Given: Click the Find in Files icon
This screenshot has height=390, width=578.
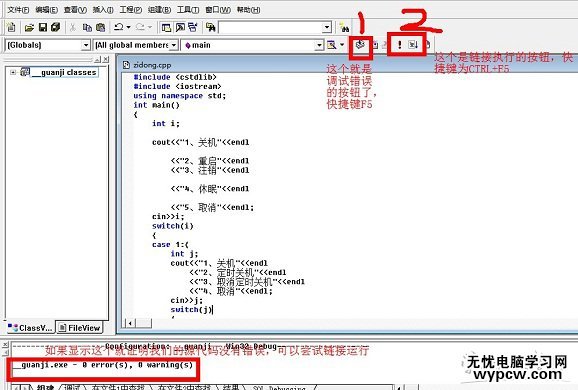Looking at the screenshot, I should click(x=210, y=27).
